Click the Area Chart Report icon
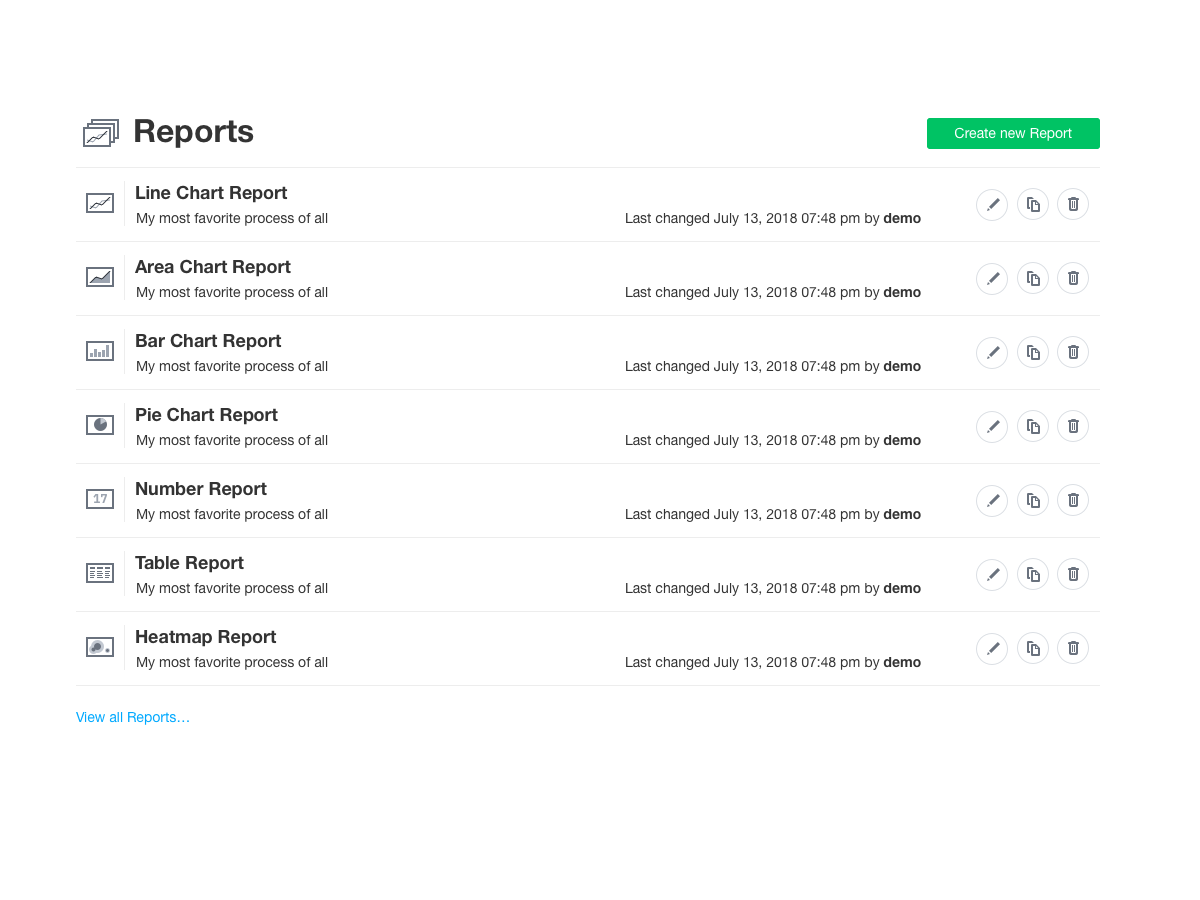The width and height of the screenshot is (1200, 900). tap(100, 277)
